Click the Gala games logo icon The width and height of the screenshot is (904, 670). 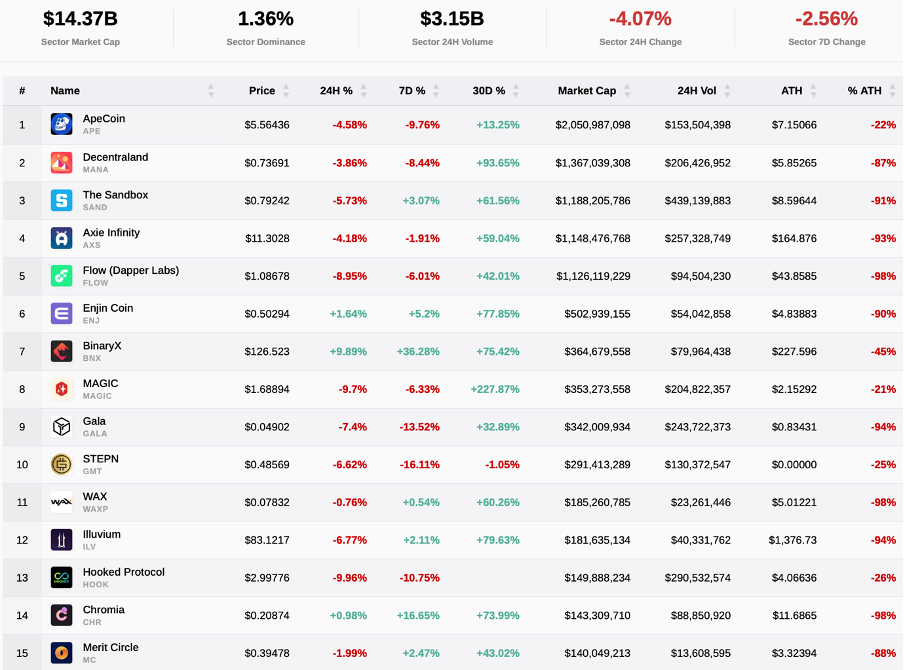click(x=61, y=426)
